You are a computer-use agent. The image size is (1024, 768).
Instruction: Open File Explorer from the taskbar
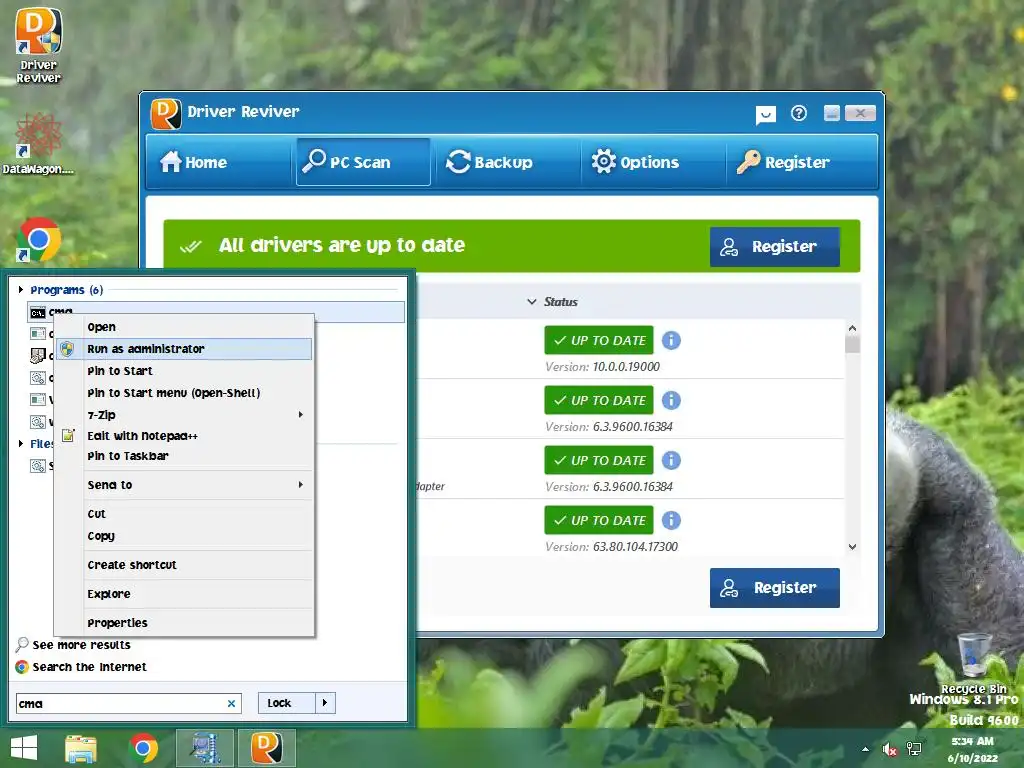tap(81, 748)
